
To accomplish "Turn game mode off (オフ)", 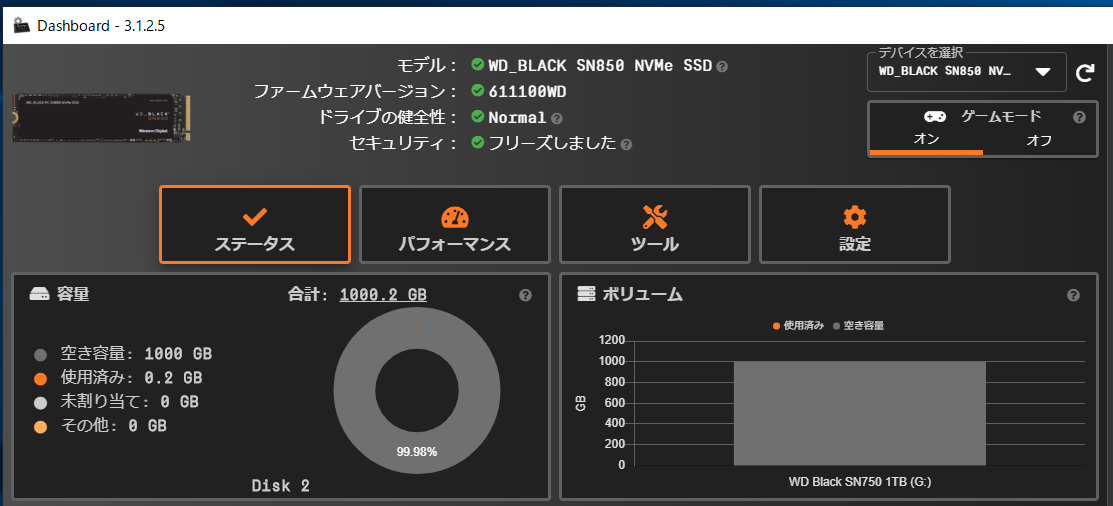I will point(1039,140).
